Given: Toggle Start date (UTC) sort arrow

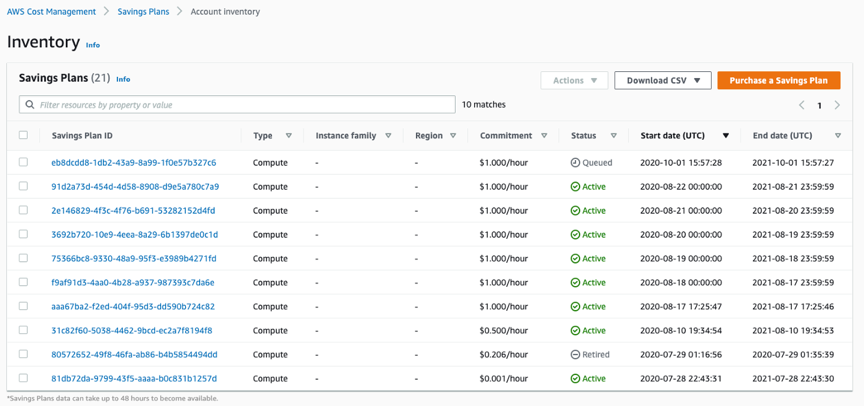Looking at the screenshot, I should (726, 136).
